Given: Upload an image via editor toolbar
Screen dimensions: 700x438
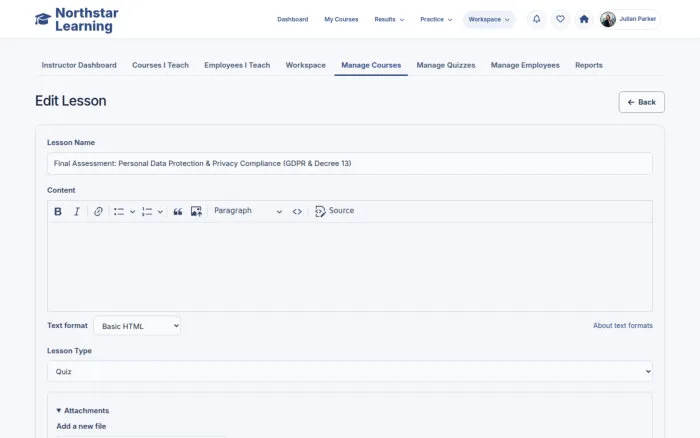Looking at the screenshot, I should (196, 211).
